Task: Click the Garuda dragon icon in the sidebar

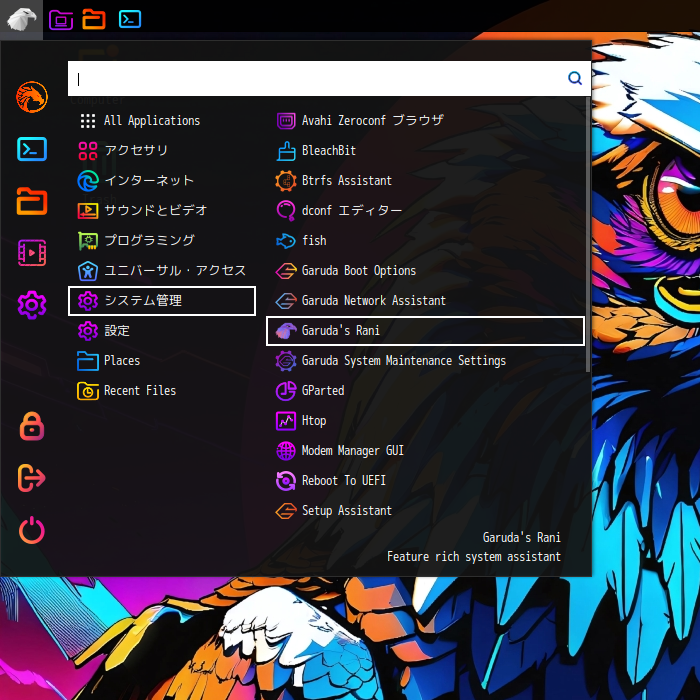Action: [x=32, y=97]
